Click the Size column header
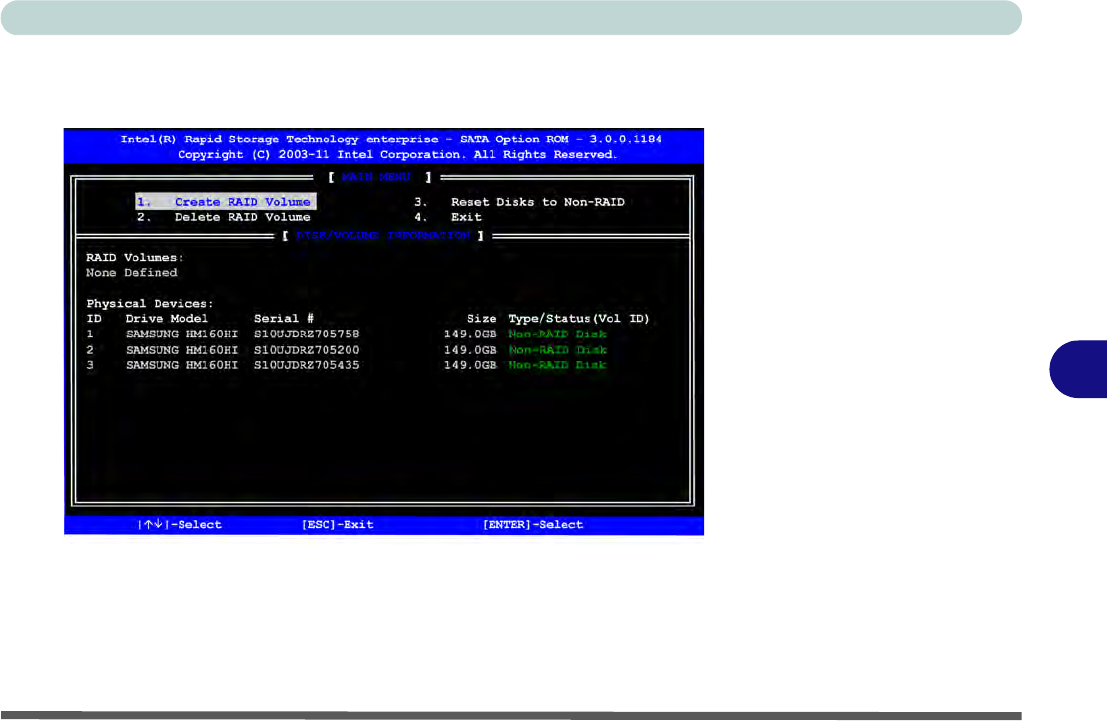Viewport: 1107px width, 721px height. [481, 319]
